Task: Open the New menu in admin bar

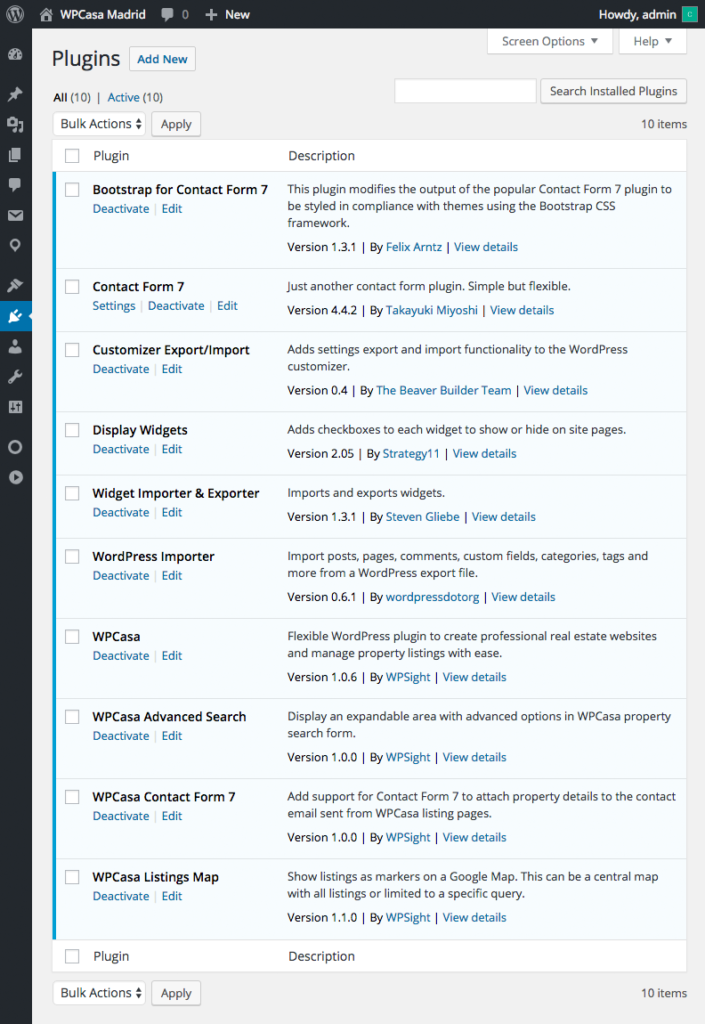Action: [x=227, y=15]
